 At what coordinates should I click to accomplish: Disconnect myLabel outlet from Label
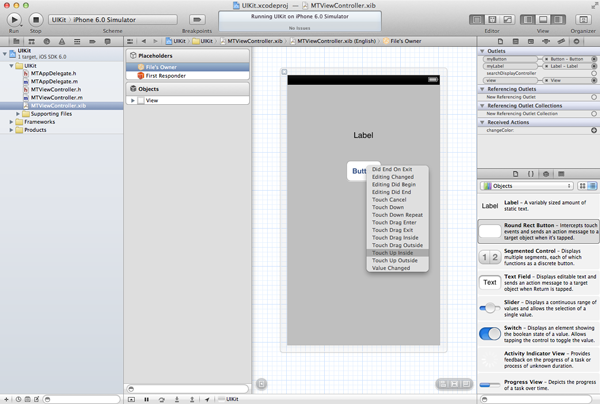547,66
